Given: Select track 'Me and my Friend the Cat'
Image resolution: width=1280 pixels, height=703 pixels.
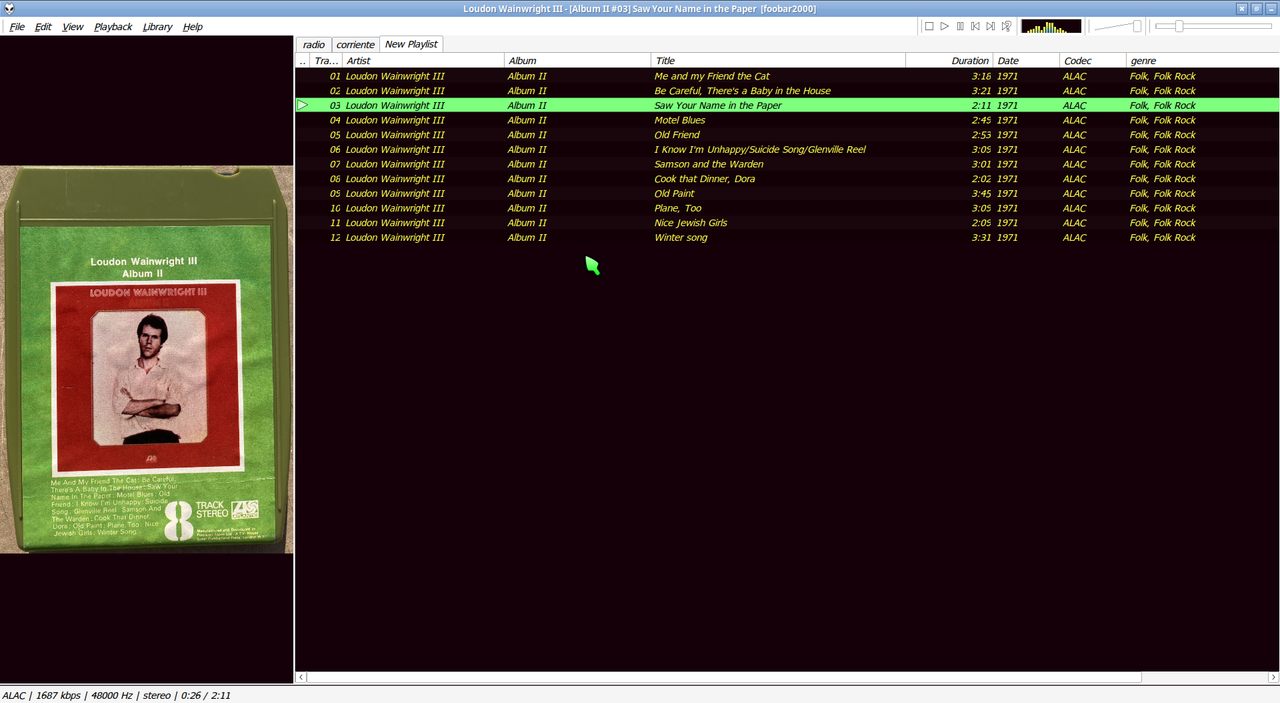Looking at the screenshot, I should (x=787, y=76).
